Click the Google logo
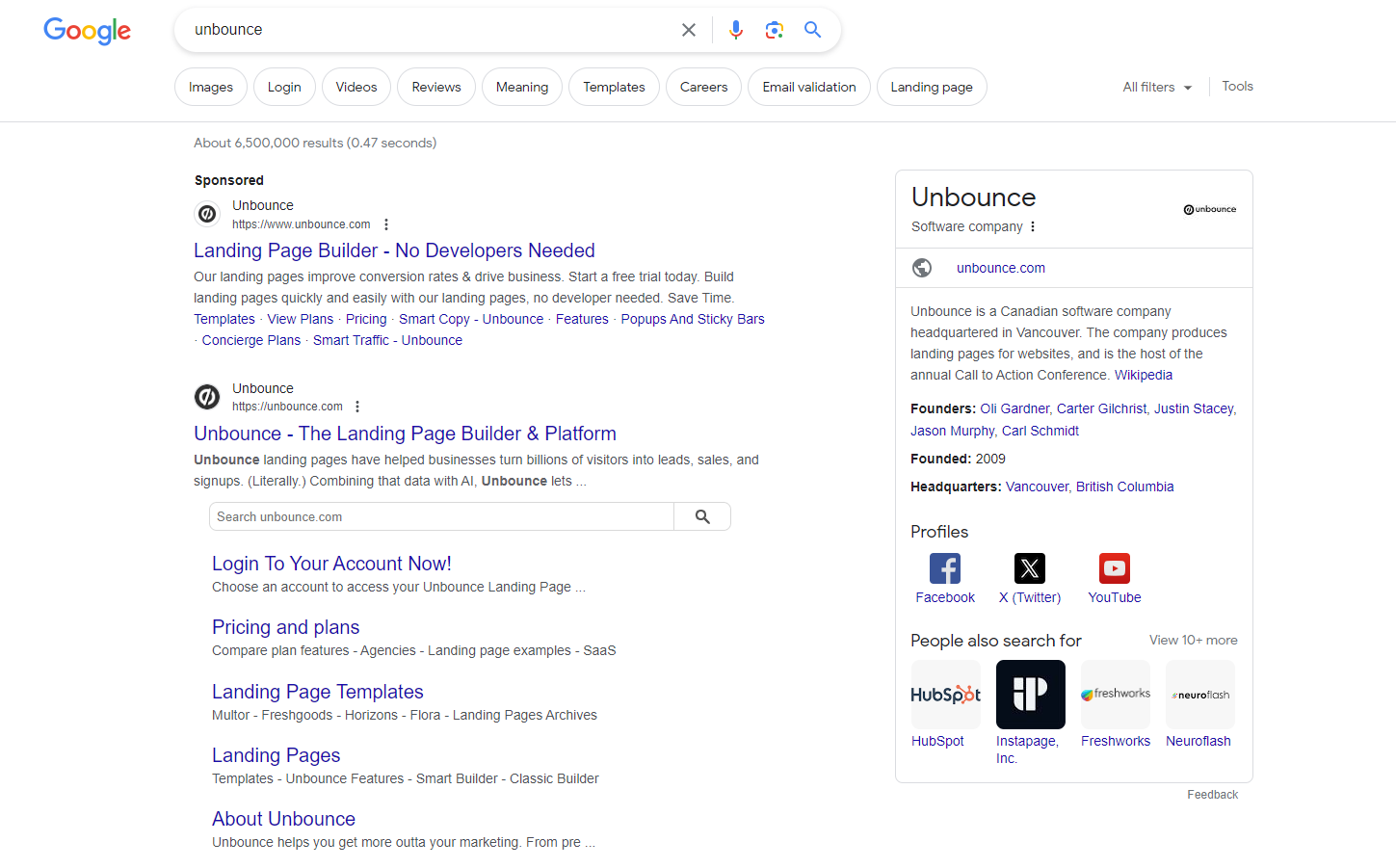1396x868 pixels. pos(87,31)
